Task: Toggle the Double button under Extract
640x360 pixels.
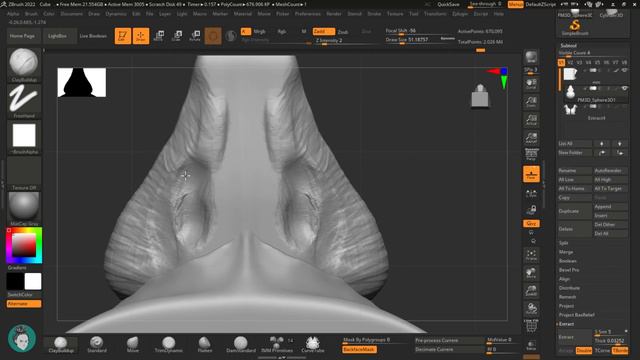Action: tap(584, 351)
